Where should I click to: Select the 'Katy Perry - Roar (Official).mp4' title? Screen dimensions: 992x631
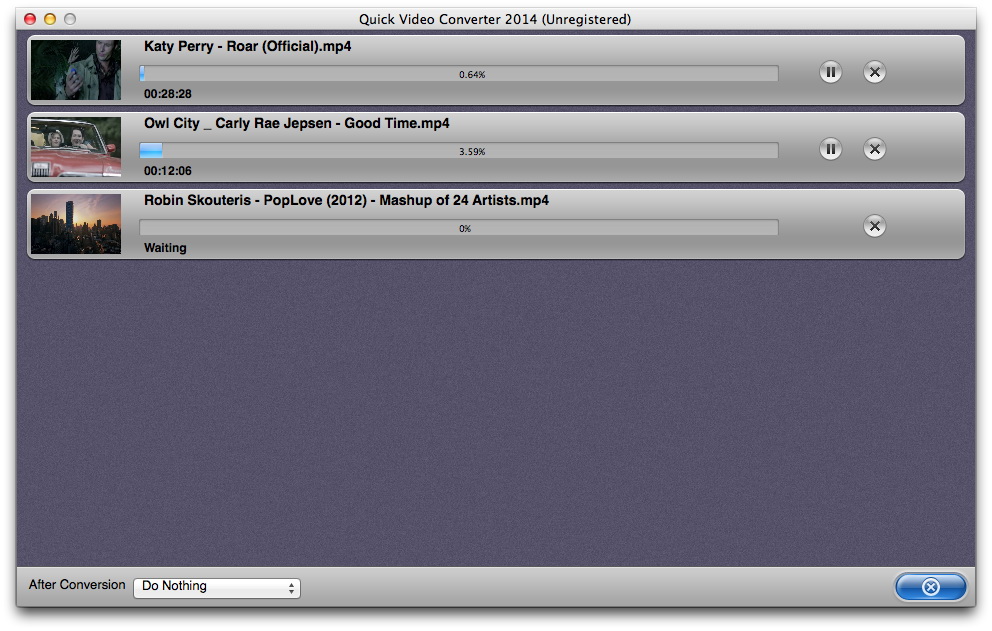pos(247,46)
